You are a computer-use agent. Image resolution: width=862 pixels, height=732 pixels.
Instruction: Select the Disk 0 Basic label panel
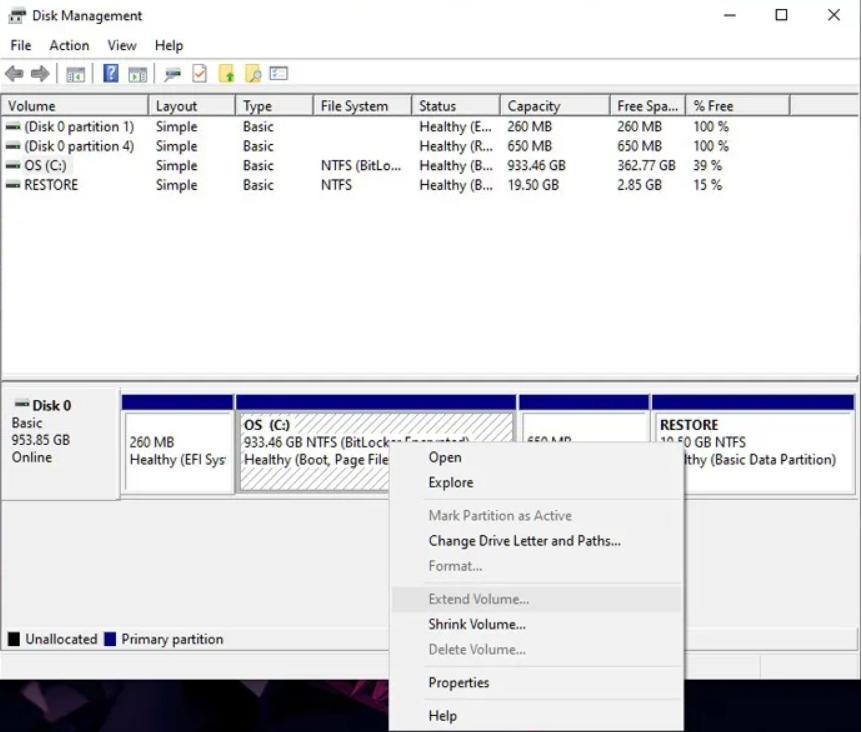60,444
